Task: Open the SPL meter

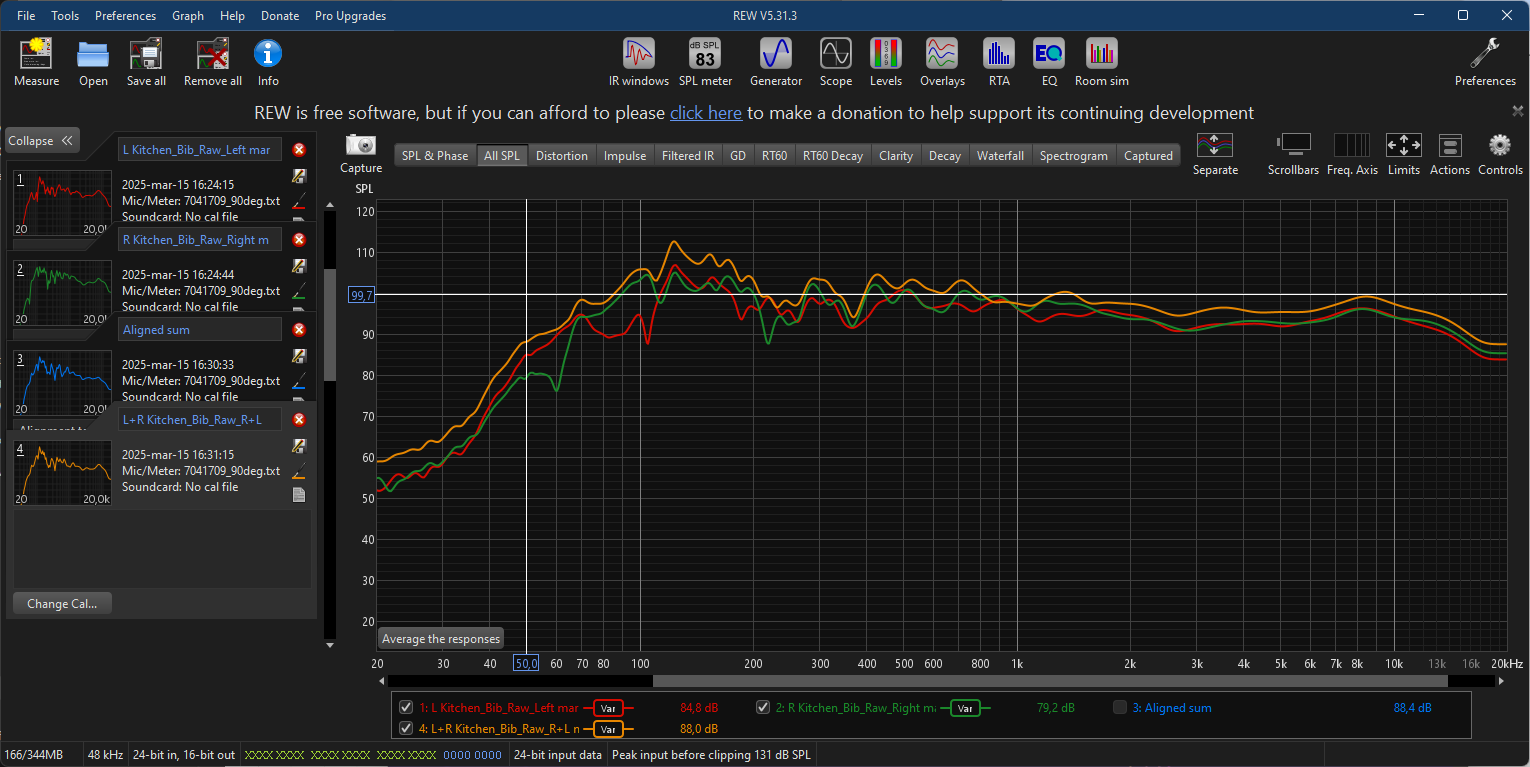Action: pyautogui.click(x=705, y=62)
